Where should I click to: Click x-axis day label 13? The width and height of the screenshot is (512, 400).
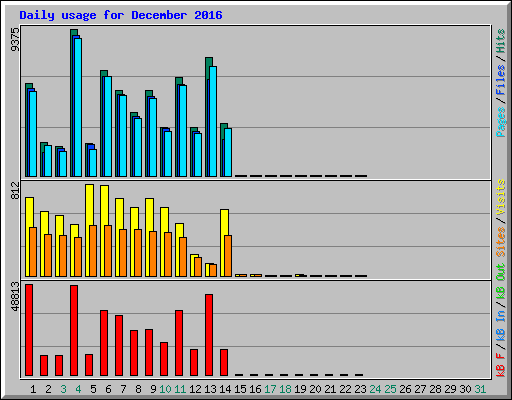tap(210, 389)
